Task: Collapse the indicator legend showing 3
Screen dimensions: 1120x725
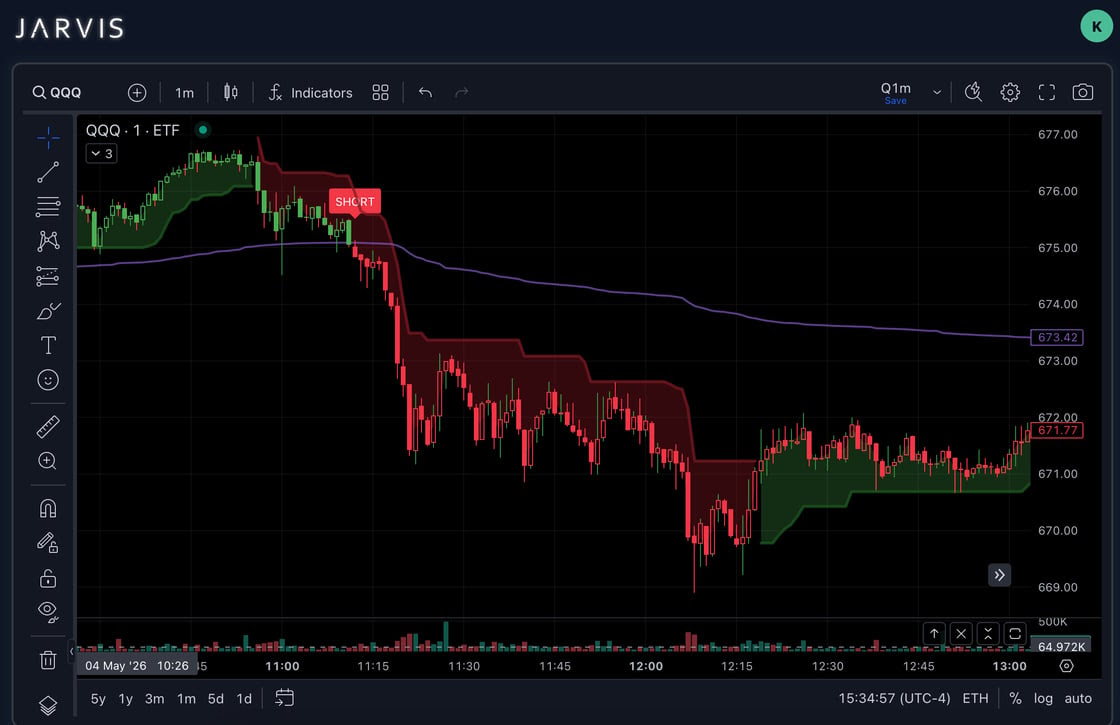Action: (101, 154)
